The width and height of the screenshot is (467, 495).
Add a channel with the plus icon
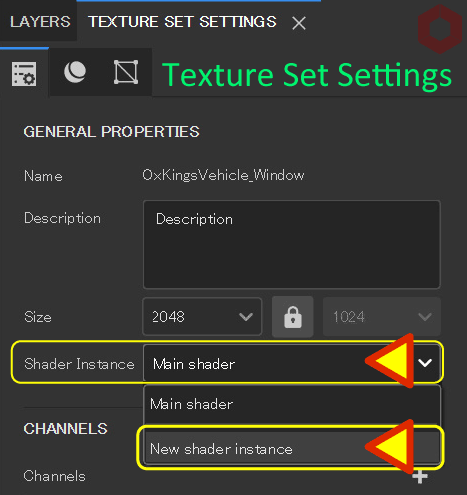(x=420, y=477)
